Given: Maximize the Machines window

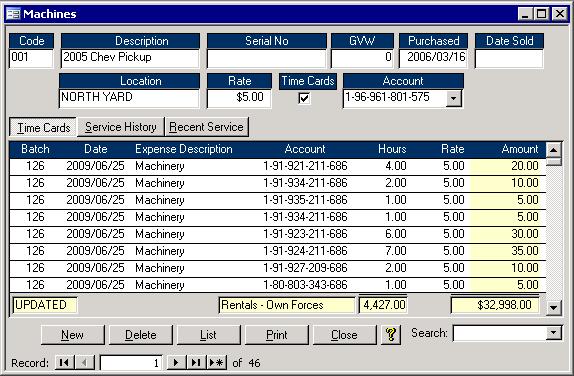Looking at the screenshot, I should coord(541,14).
